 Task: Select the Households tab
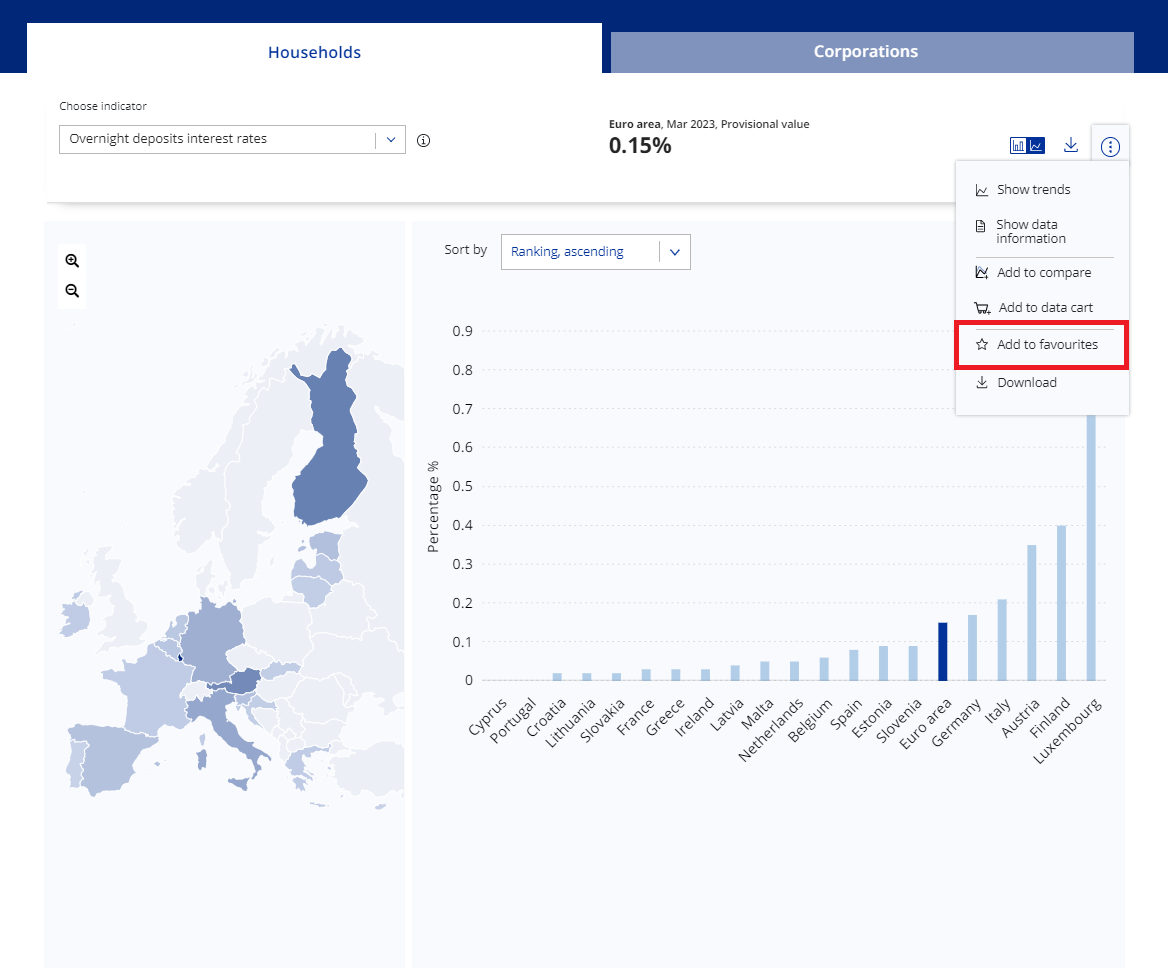314,52
